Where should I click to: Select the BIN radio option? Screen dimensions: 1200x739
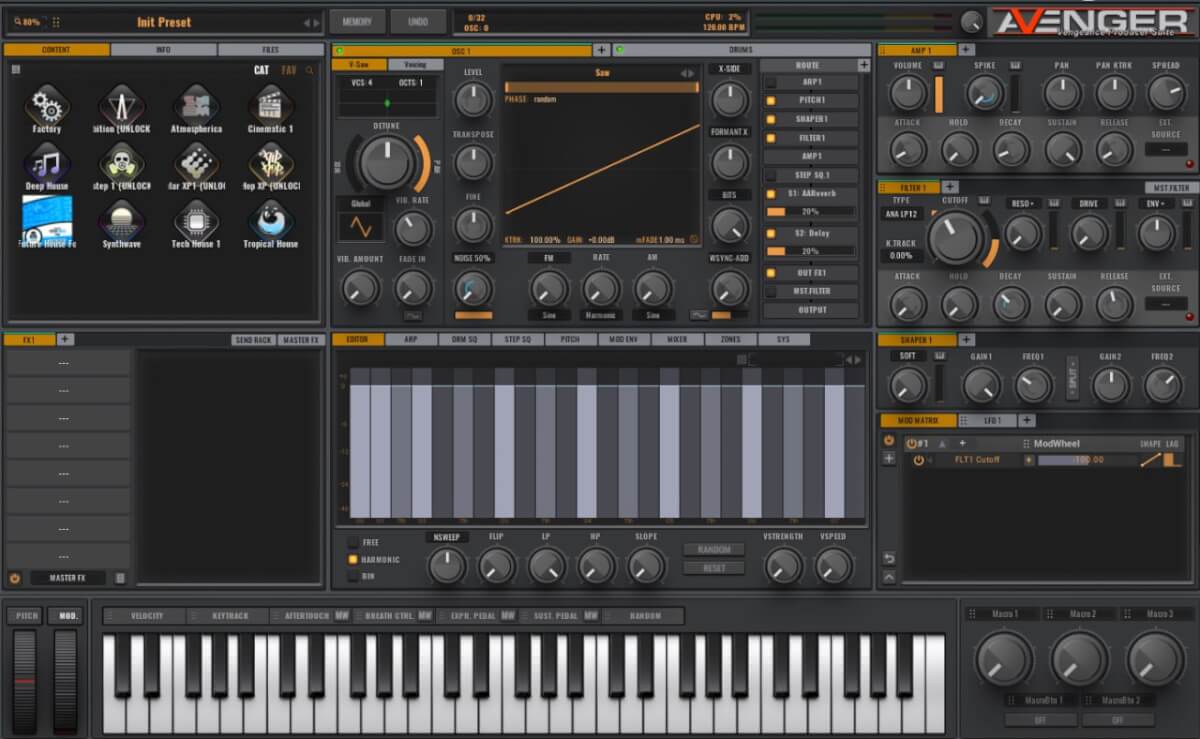point(353,576)
